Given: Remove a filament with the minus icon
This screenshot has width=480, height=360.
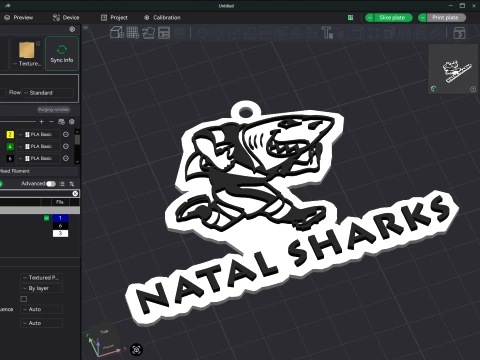Looking at the screenshot, I should 51,122.
